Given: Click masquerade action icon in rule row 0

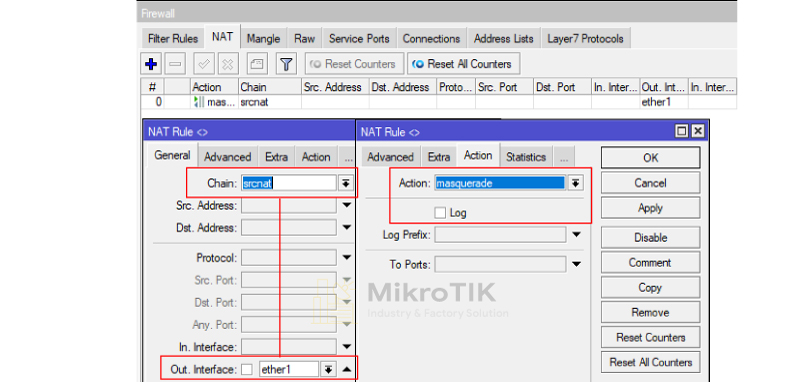Looking at the screenshot, I should coord(198,102).
